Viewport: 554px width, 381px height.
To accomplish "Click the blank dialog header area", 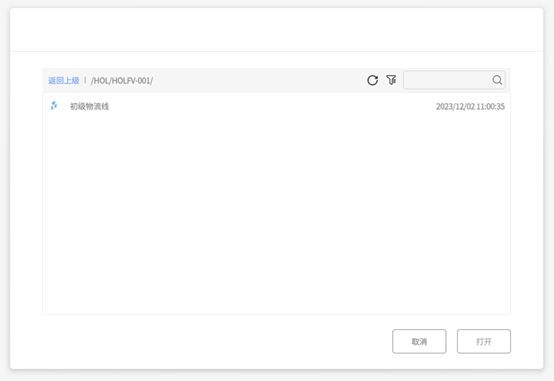I will [277, 30].
